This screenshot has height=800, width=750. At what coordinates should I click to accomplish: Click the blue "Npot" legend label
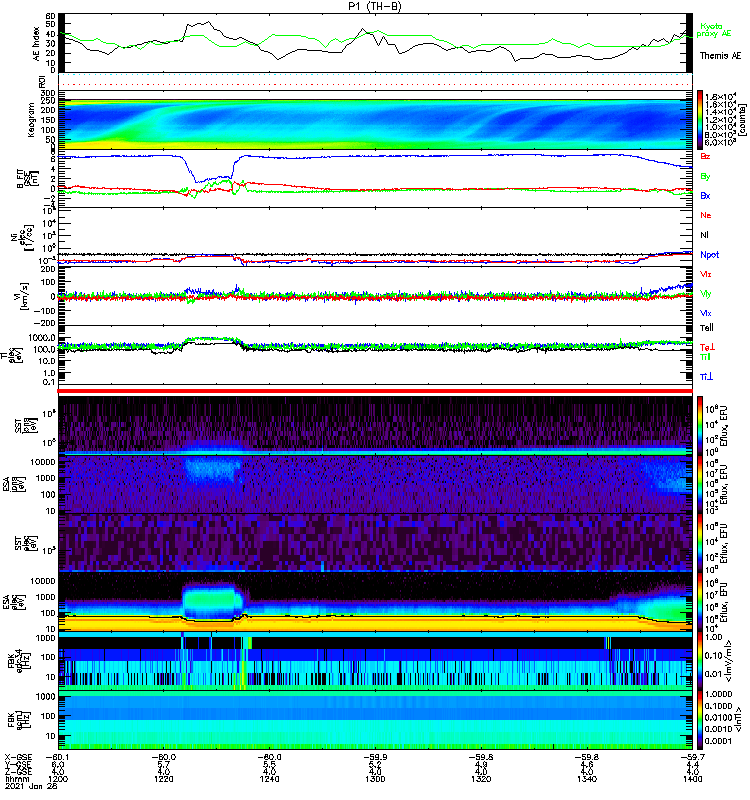pyautogui.click(x=710, y=255)
